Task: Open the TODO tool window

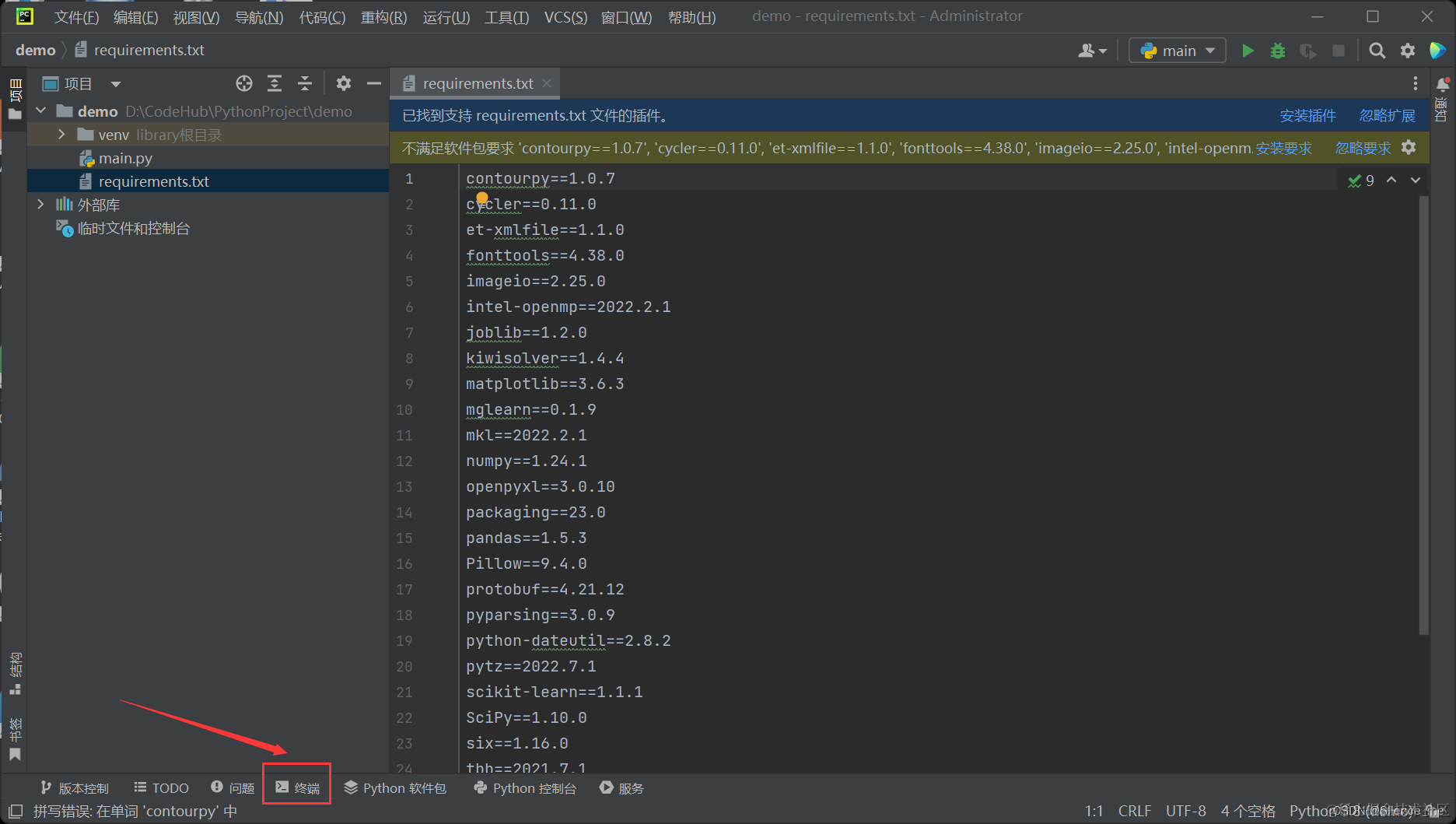Action: [161, 788]
